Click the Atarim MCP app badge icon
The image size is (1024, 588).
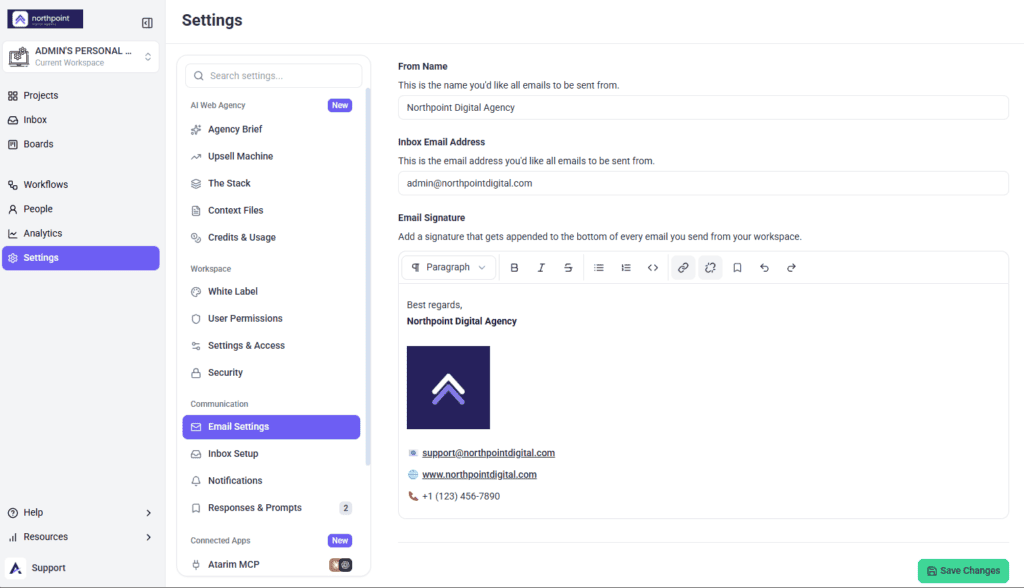click(340, 565)
